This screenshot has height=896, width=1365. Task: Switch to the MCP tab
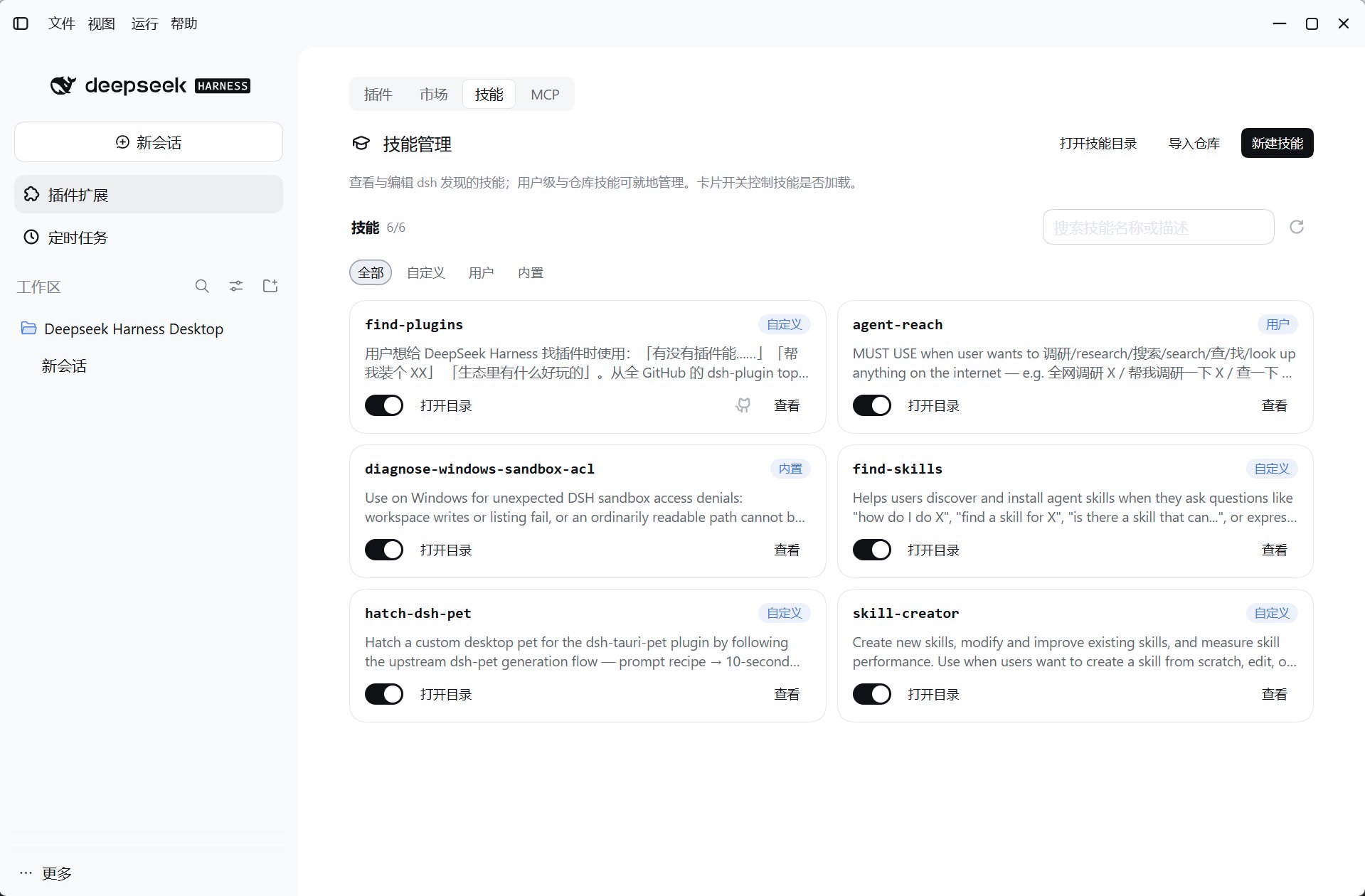tap(545, 94)
